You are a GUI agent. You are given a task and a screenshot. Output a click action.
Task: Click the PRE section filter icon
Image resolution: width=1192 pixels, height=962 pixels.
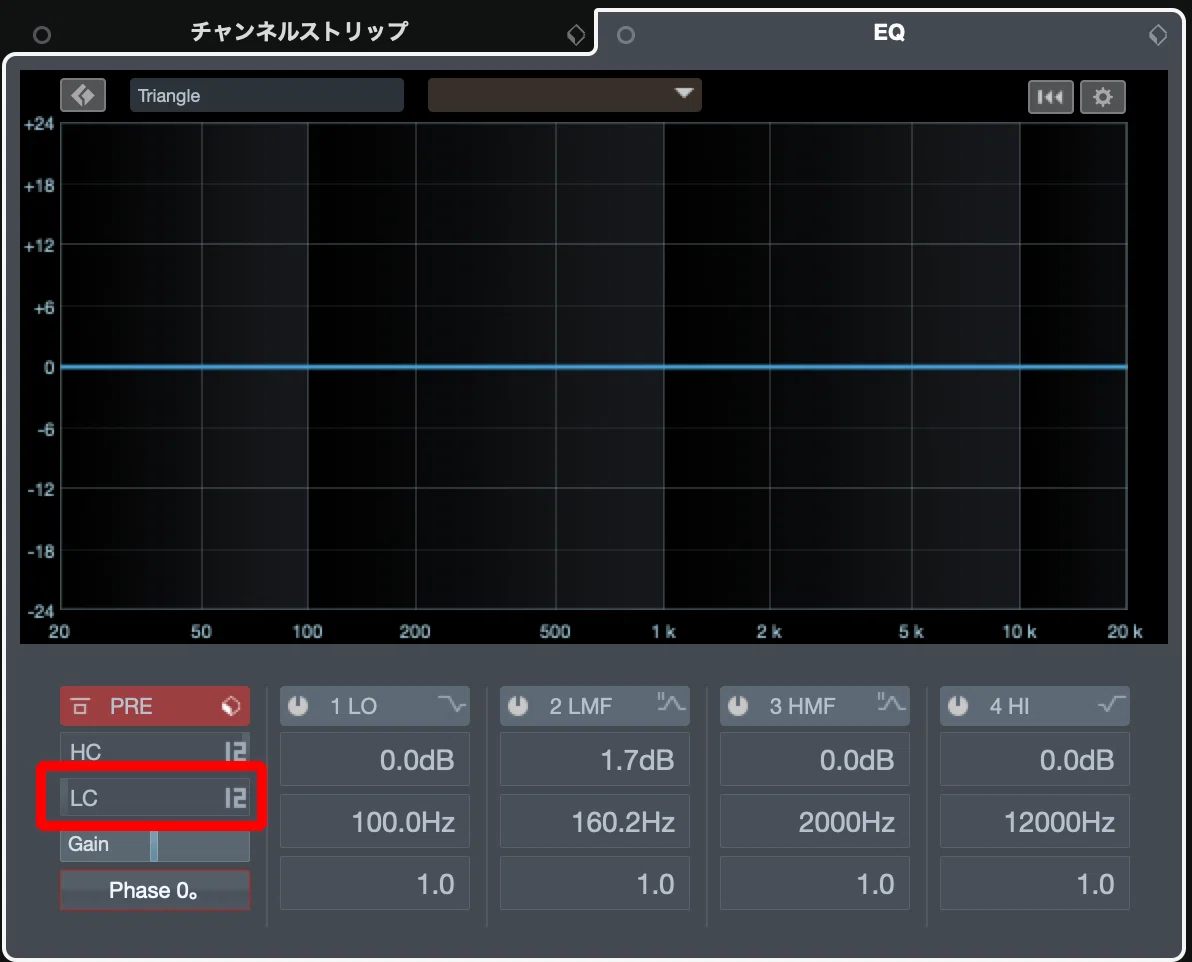pos(80,706)
